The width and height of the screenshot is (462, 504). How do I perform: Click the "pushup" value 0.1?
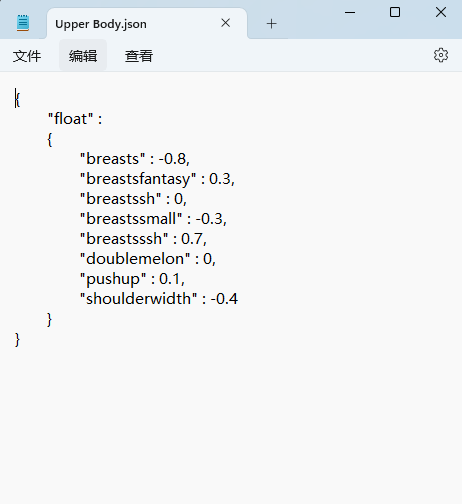170,279
